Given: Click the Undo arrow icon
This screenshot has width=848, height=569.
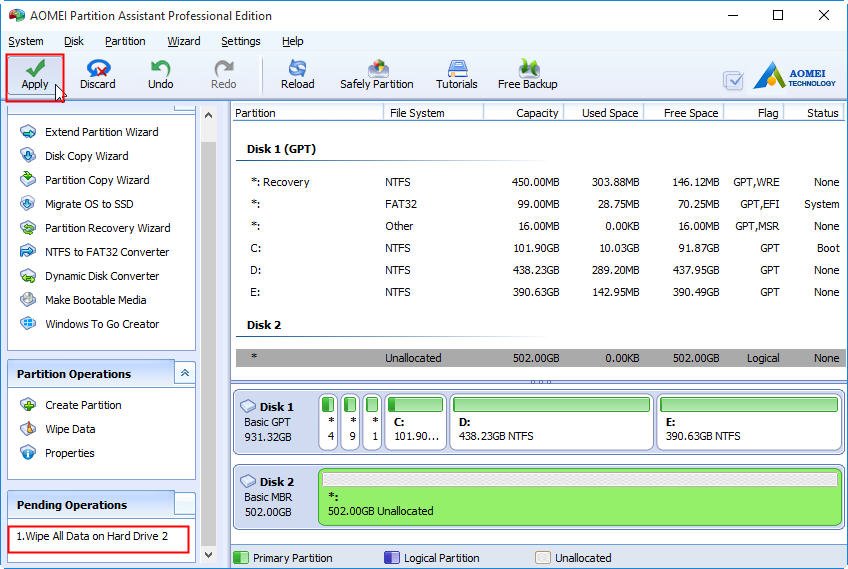Looking at the screenshot, I should (160, 69).
